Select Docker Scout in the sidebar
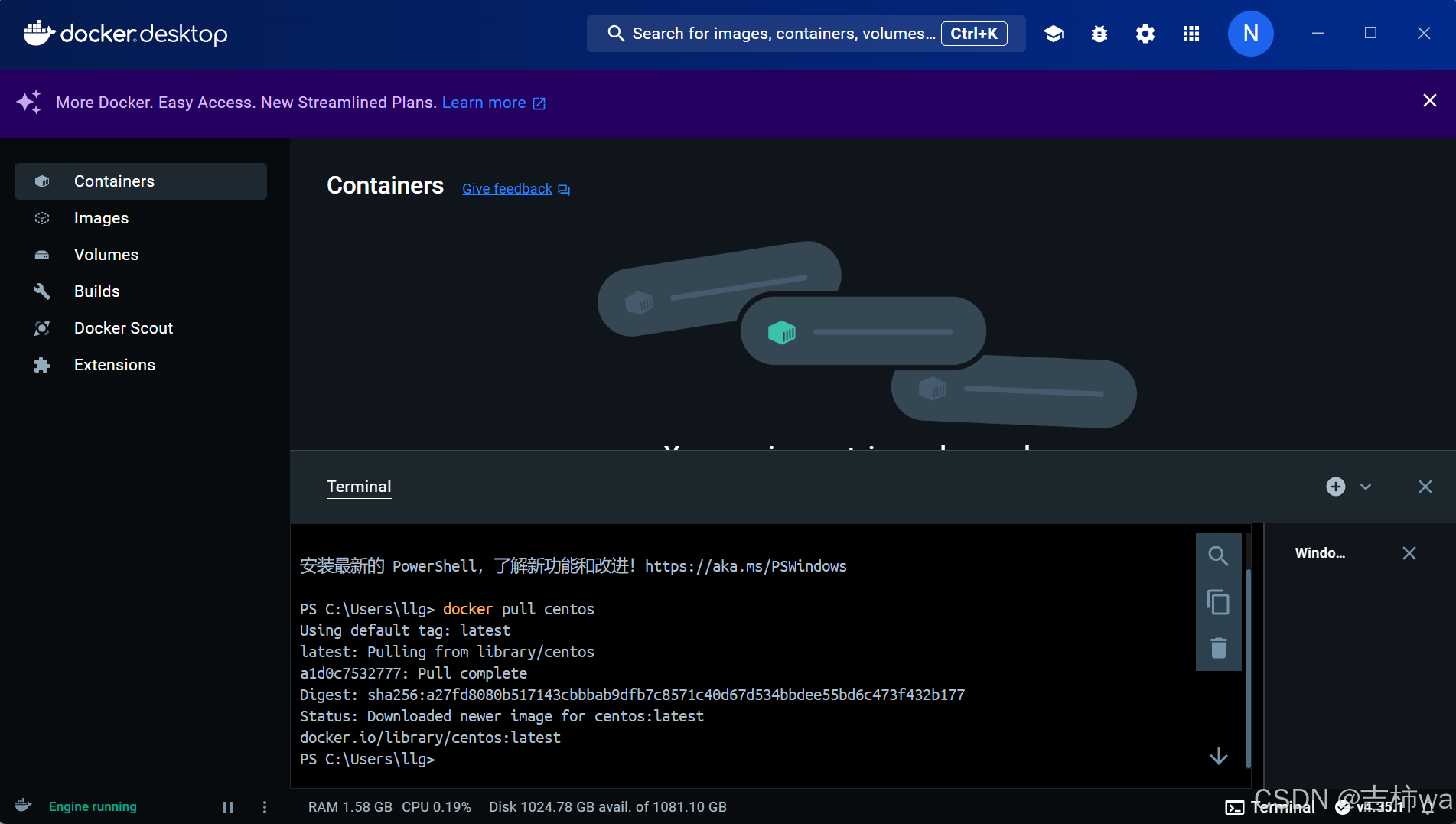 (x=141, y=328)
